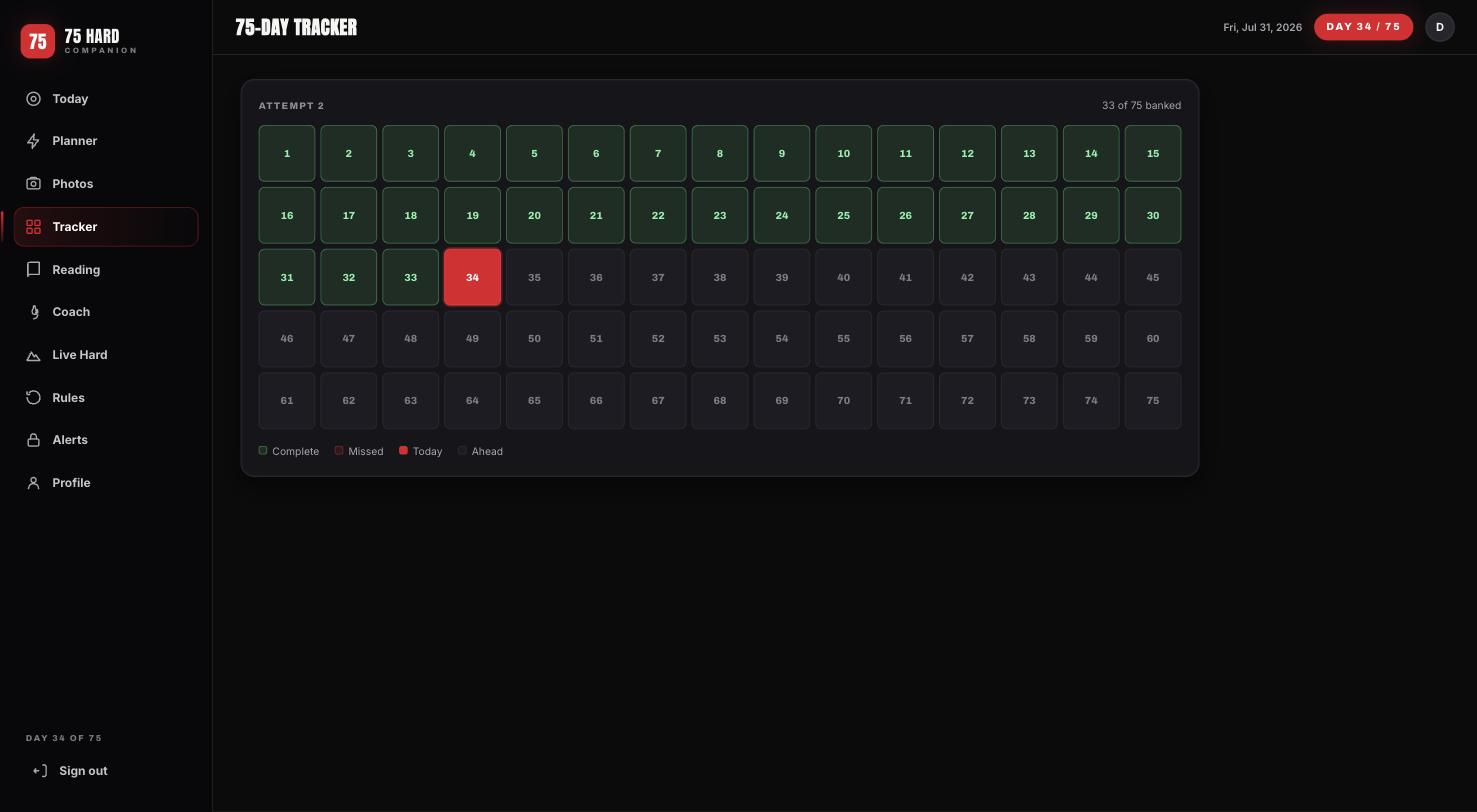Open the Coach section
Viewport: 1477px width, 812px height.
click(x=106, y=312)
